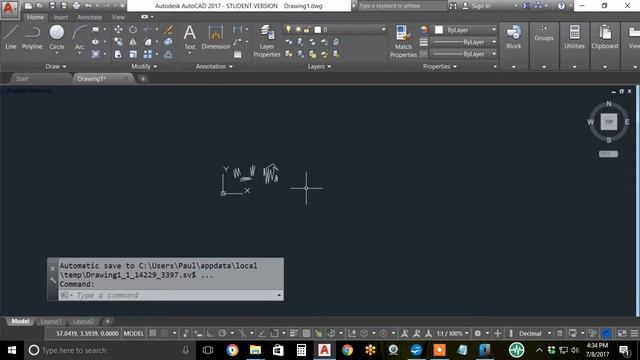Open the Block panel
The width and height of the screenshot is (640, 360).
coord(513,45)
